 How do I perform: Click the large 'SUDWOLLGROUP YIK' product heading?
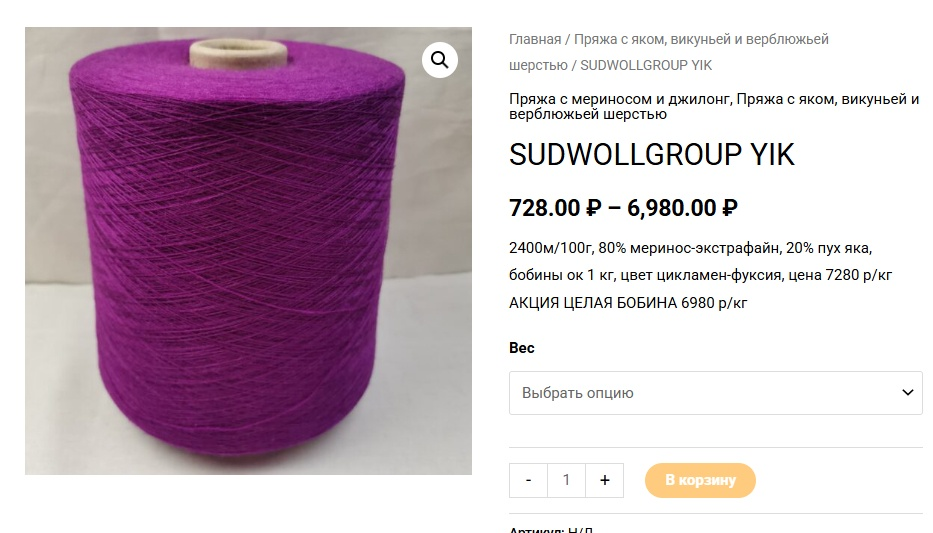pos(652,155)
